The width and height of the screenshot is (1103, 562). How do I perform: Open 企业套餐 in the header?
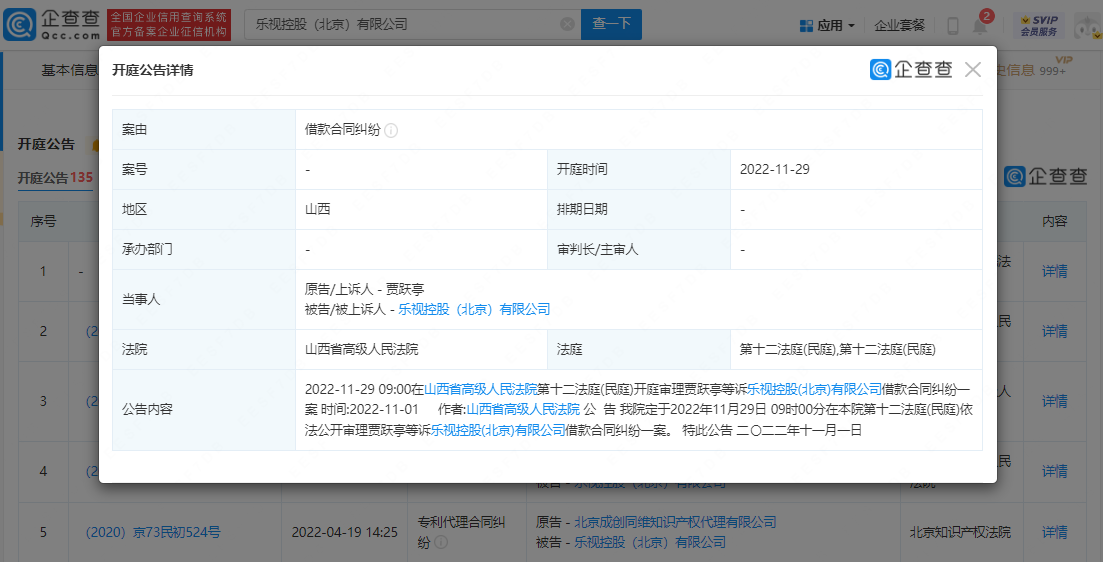coord(900,25)
